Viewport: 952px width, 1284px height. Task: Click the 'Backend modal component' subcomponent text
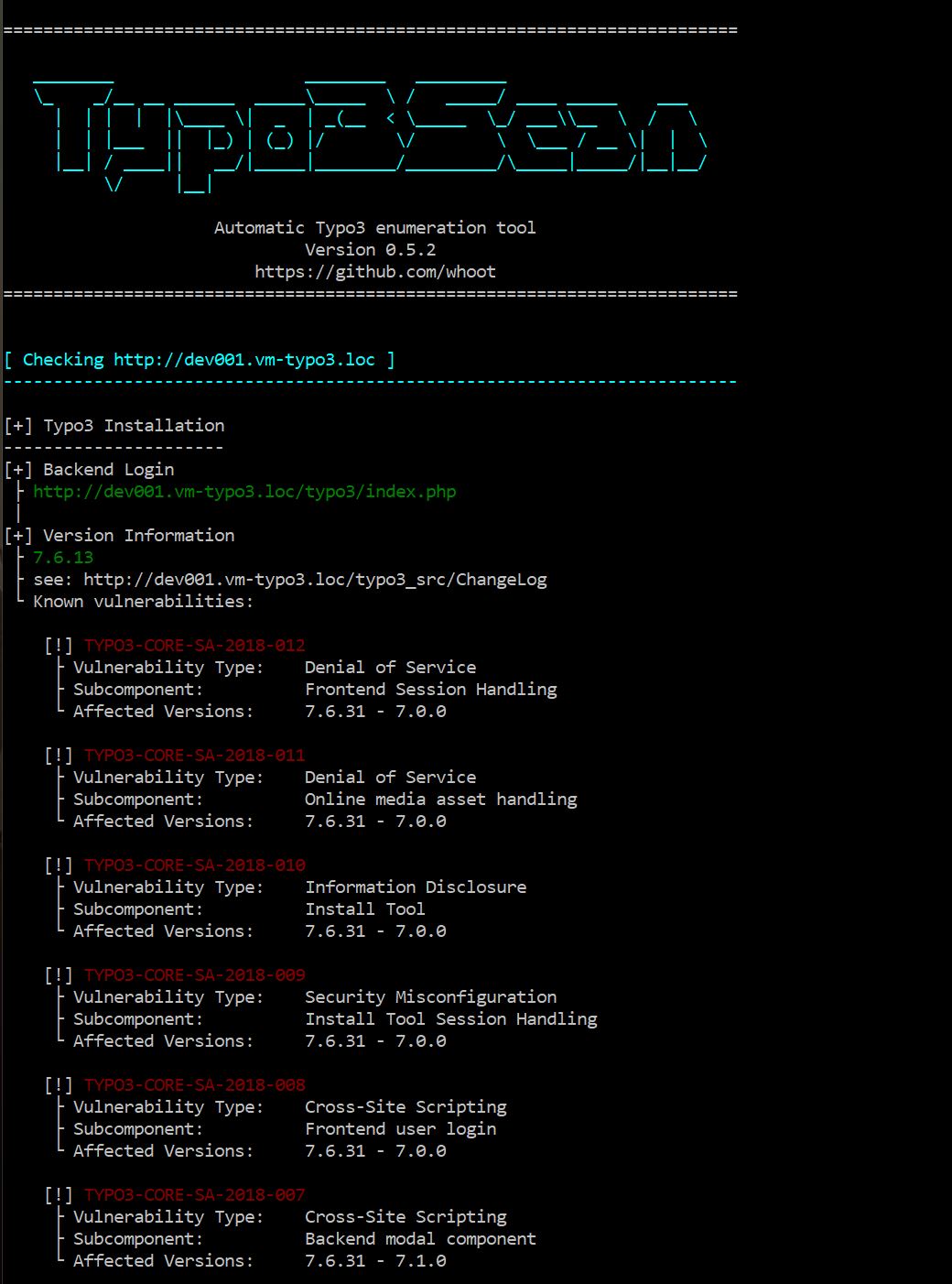(x=420, y=1239)
